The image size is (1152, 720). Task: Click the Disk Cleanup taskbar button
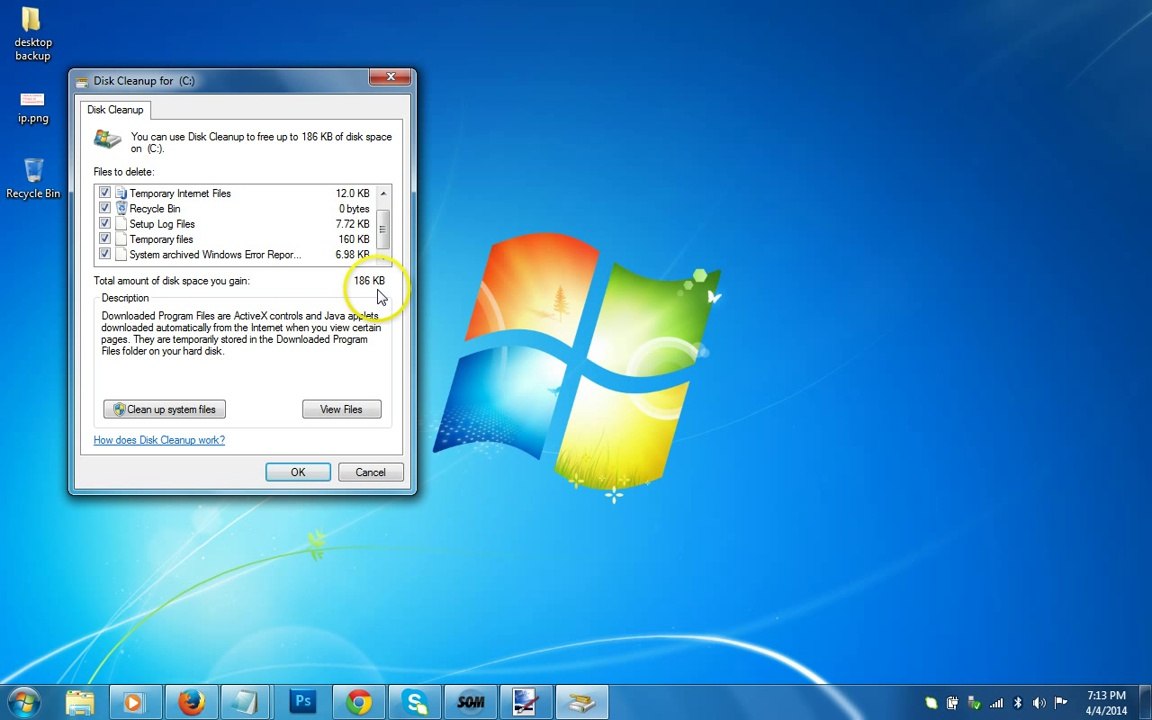click(x=582, y=702)
